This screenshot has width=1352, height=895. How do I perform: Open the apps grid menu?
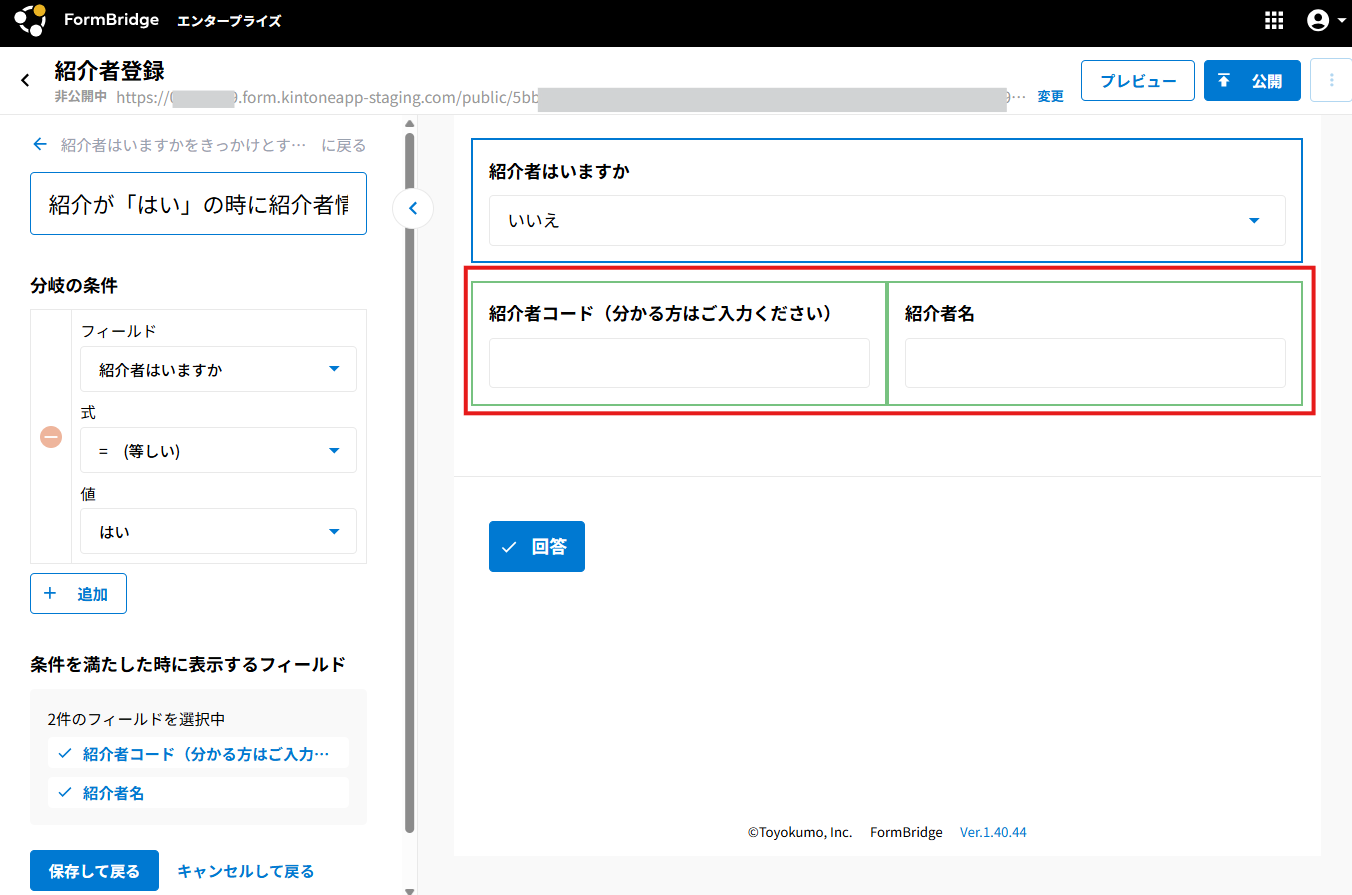pyautogui.click(x=1274, y=20)
